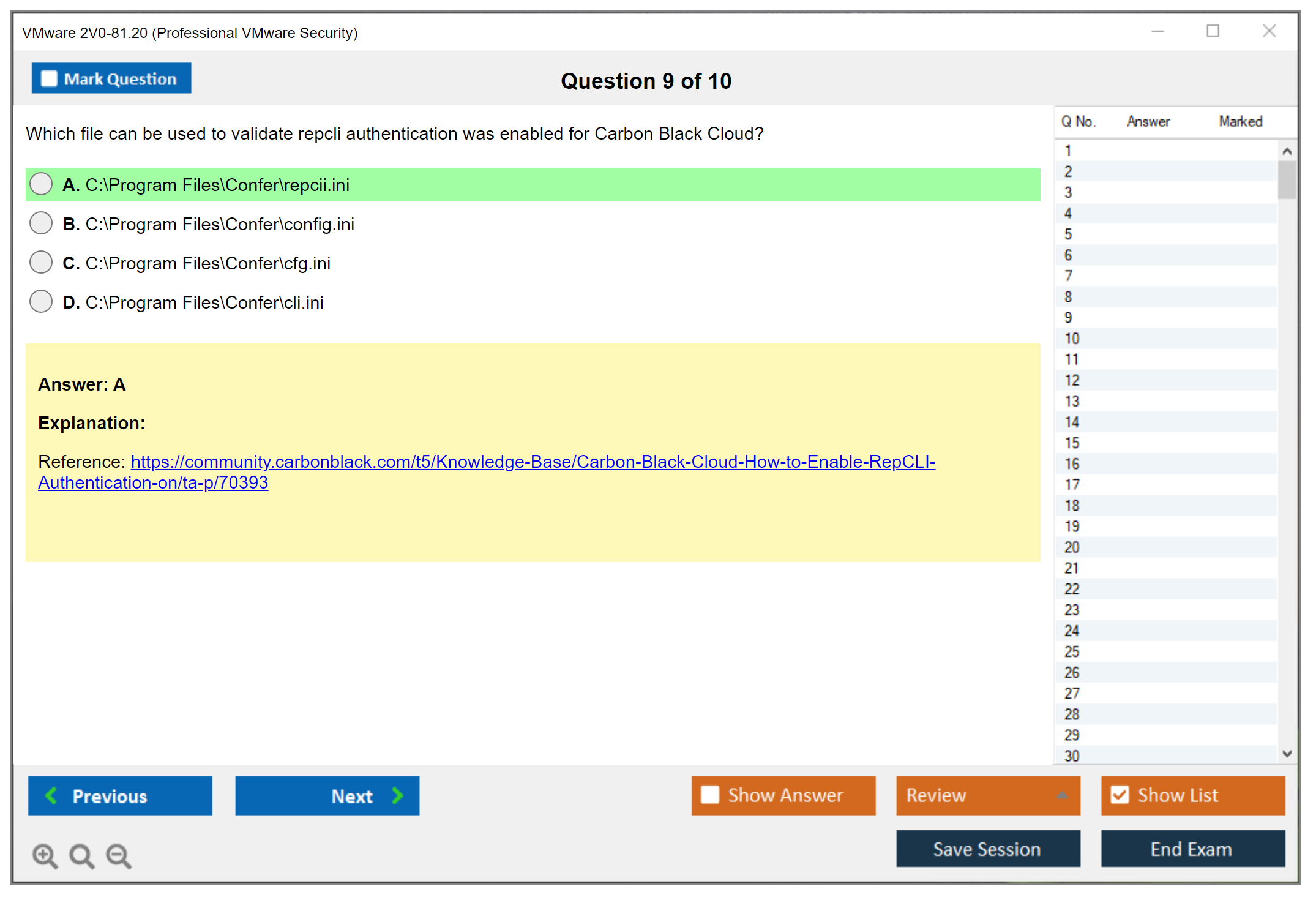Uncheck the Show List checkbox
This screenshot has height=900, width=1316.
pos(1120,795)
